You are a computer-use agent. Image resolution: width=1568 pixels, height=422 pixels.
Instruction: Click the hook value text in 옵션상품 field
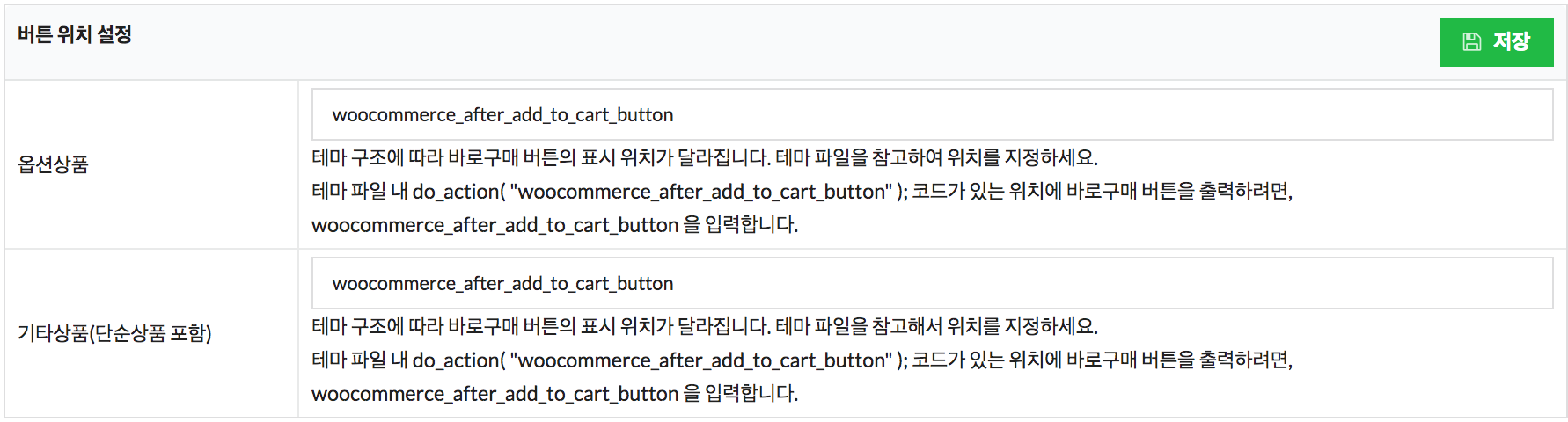(x=502, y=114)
